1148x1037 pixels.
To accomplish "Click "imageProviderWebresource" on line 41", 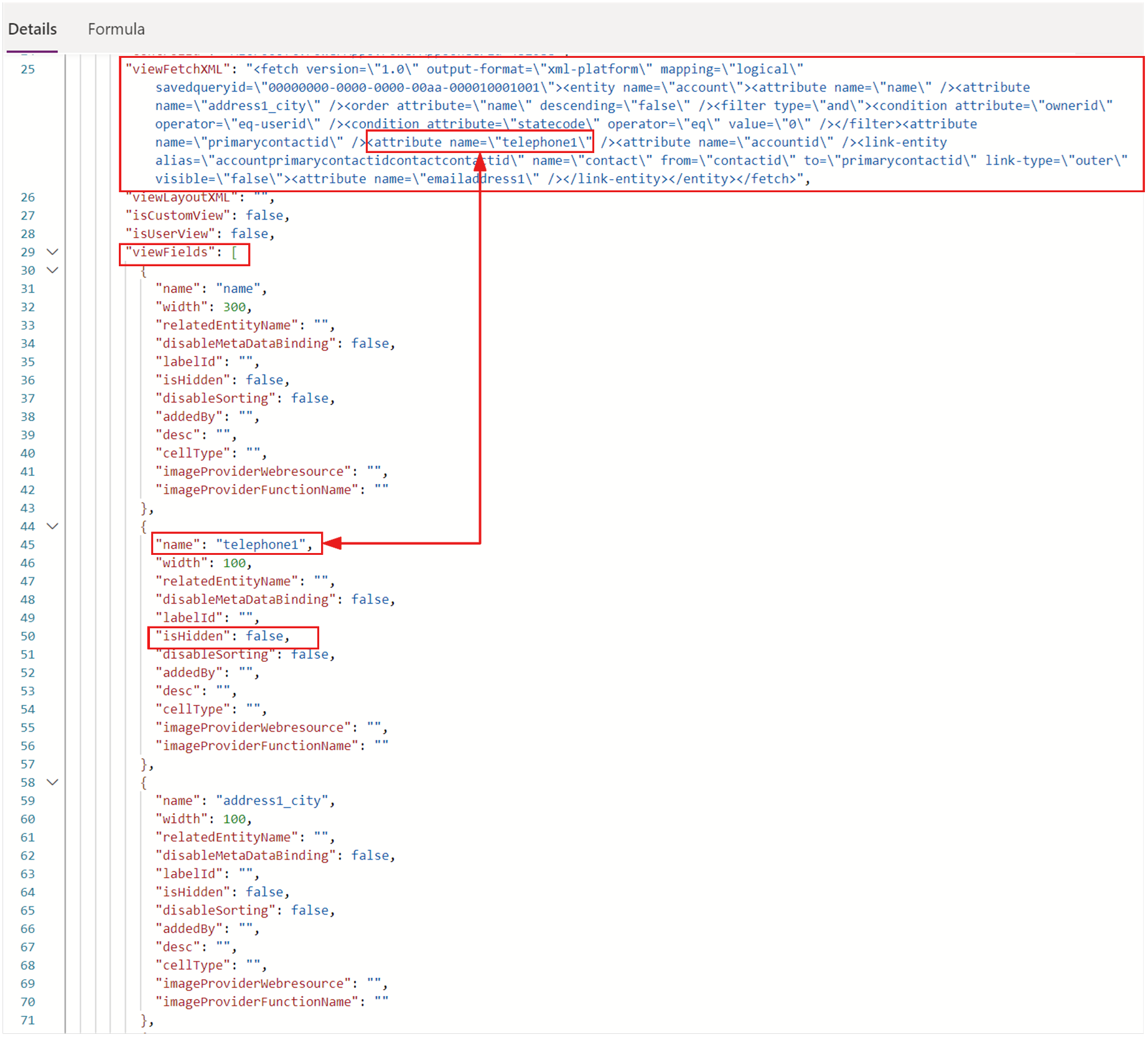I will [x=253, y=472].
